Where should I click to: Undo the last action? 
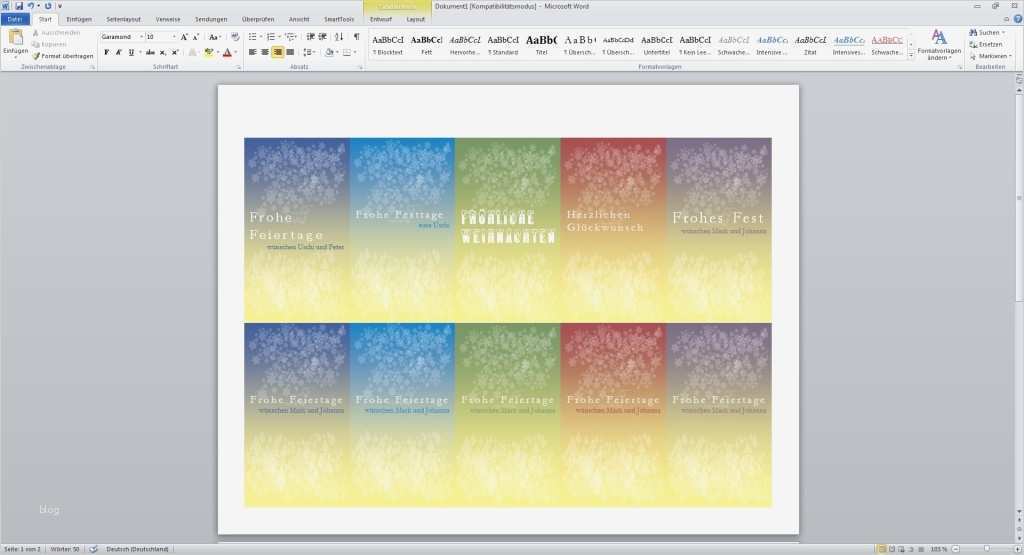[30, 6]
